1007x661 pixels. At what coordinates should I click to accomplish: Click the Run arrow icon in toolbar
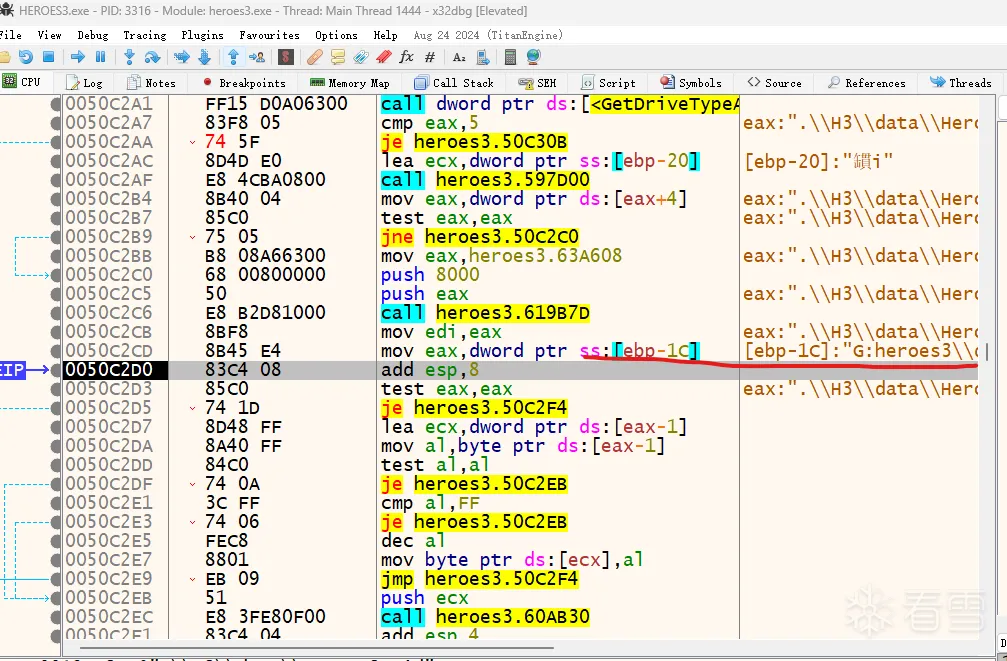78,57
